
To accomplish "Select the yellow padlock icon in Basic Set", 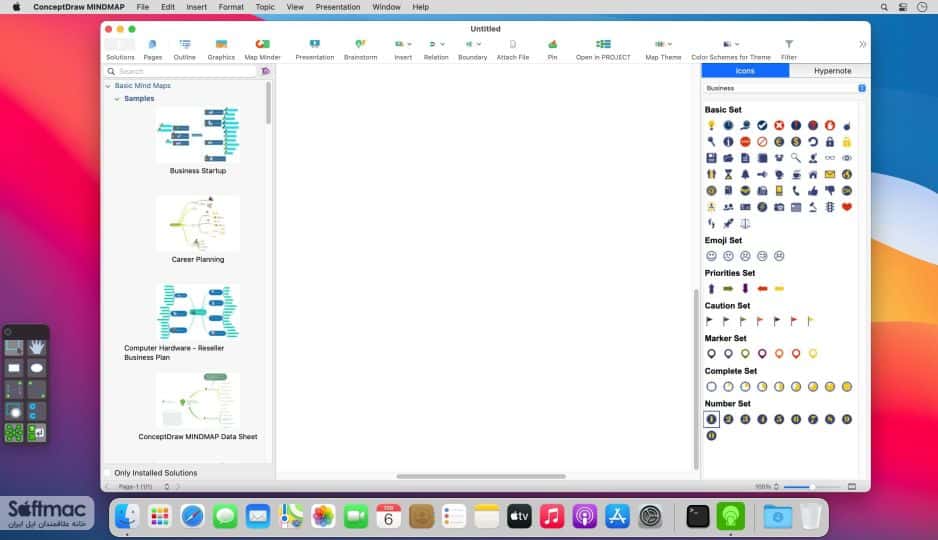I will click(x=846, y=142).
